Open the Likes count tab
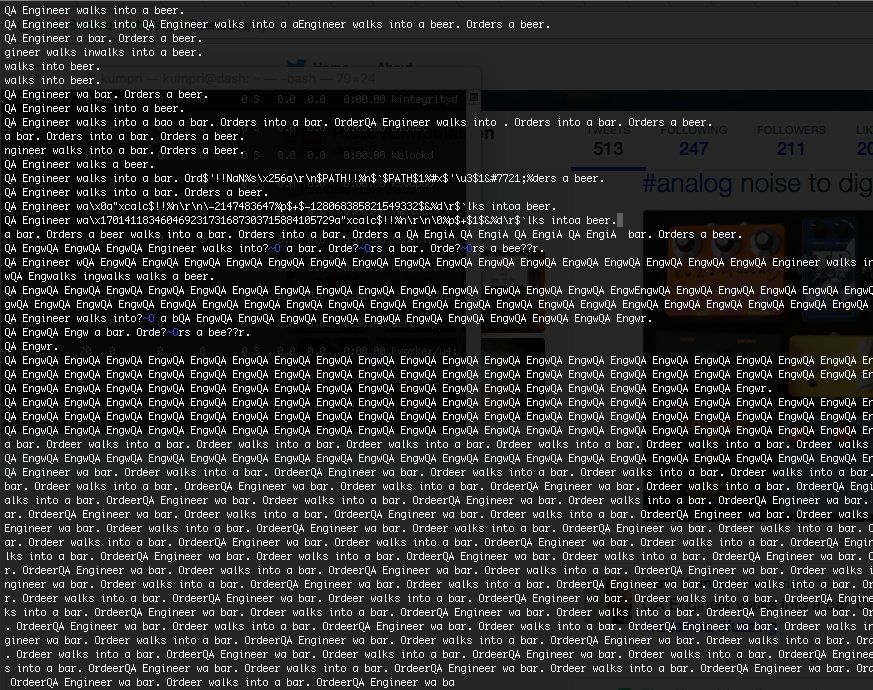 tap(863, 141)
